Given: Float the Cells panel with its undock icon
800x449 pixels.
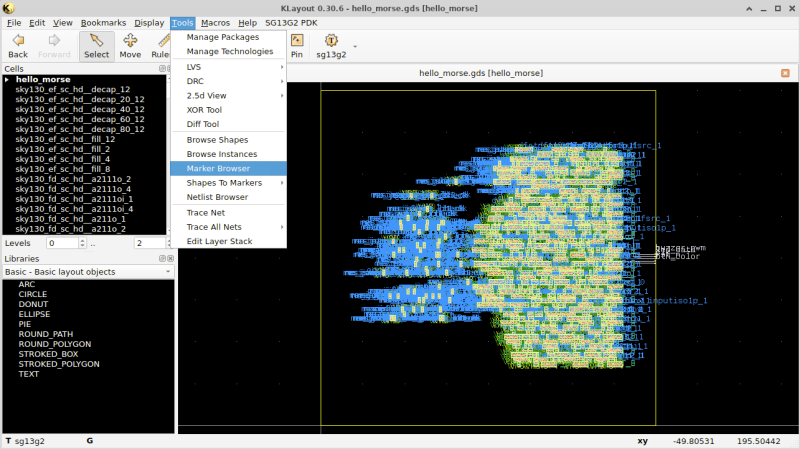Looking at the screenshot, I should [161, 69].
